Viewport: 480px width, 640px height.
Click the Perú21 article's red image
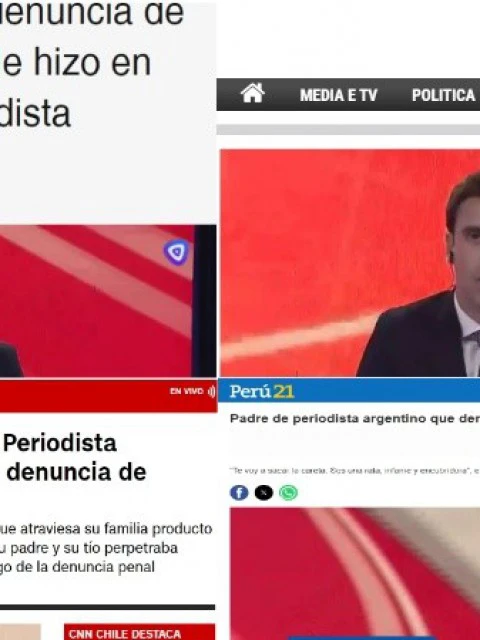355,574
